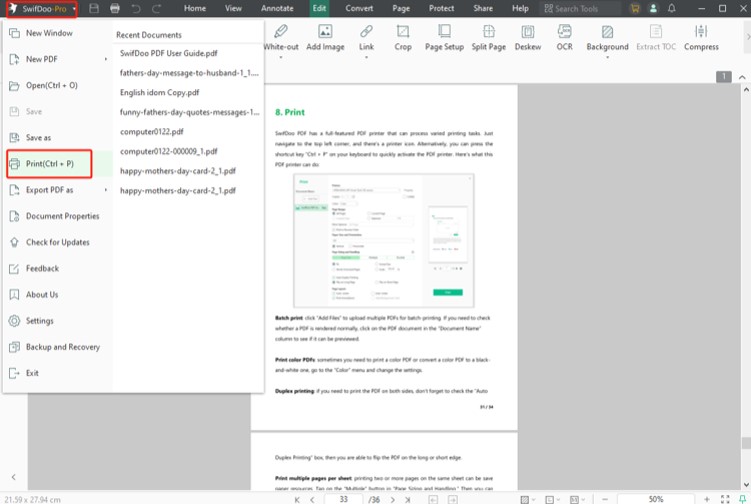Click the redo arrow icon
The image size is (751, 504).
click(x=157, y=8)
